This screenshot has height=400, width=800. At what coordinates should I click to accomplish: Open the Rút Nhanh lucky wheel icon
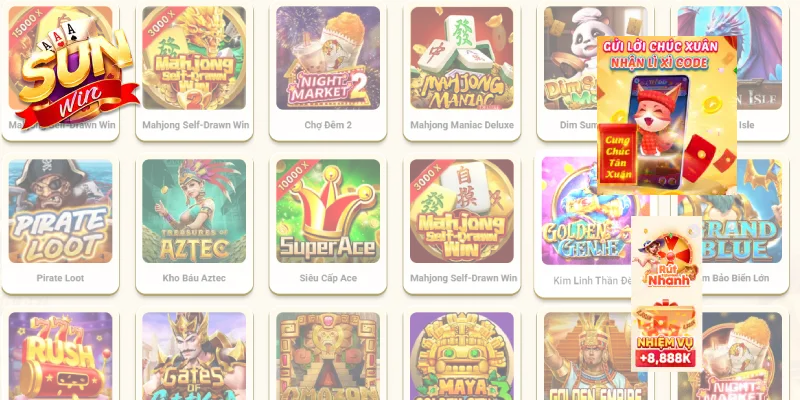coord(666,259)
